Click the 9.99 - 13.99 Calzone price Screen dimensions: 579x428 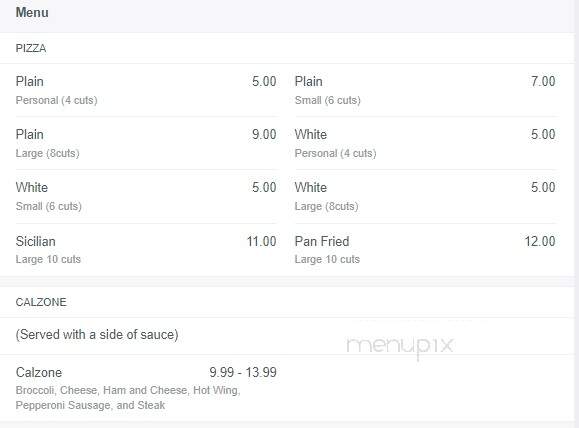click(x=243, y=372)
